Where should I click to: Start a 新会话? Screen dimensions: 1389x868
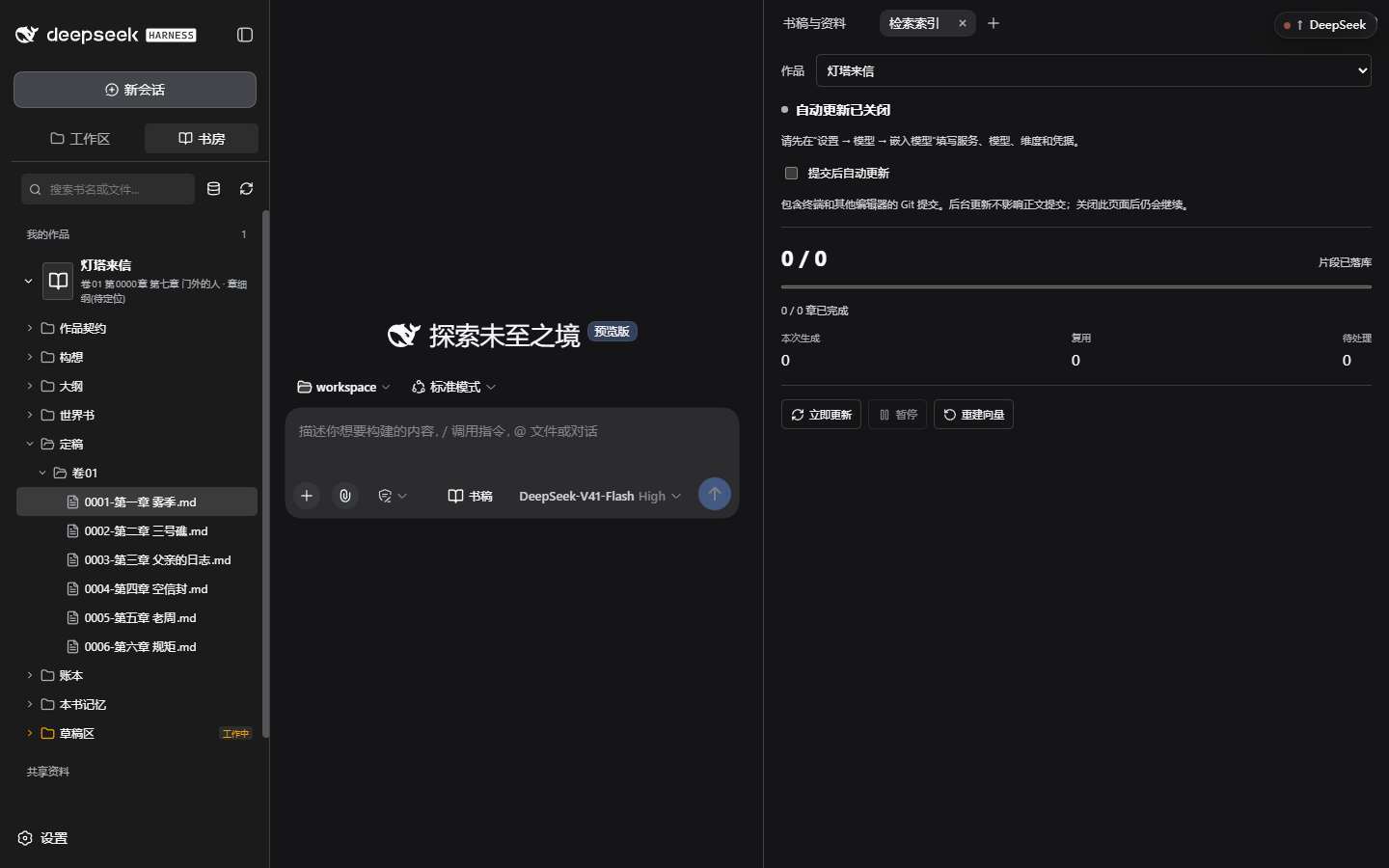point(135,90)
